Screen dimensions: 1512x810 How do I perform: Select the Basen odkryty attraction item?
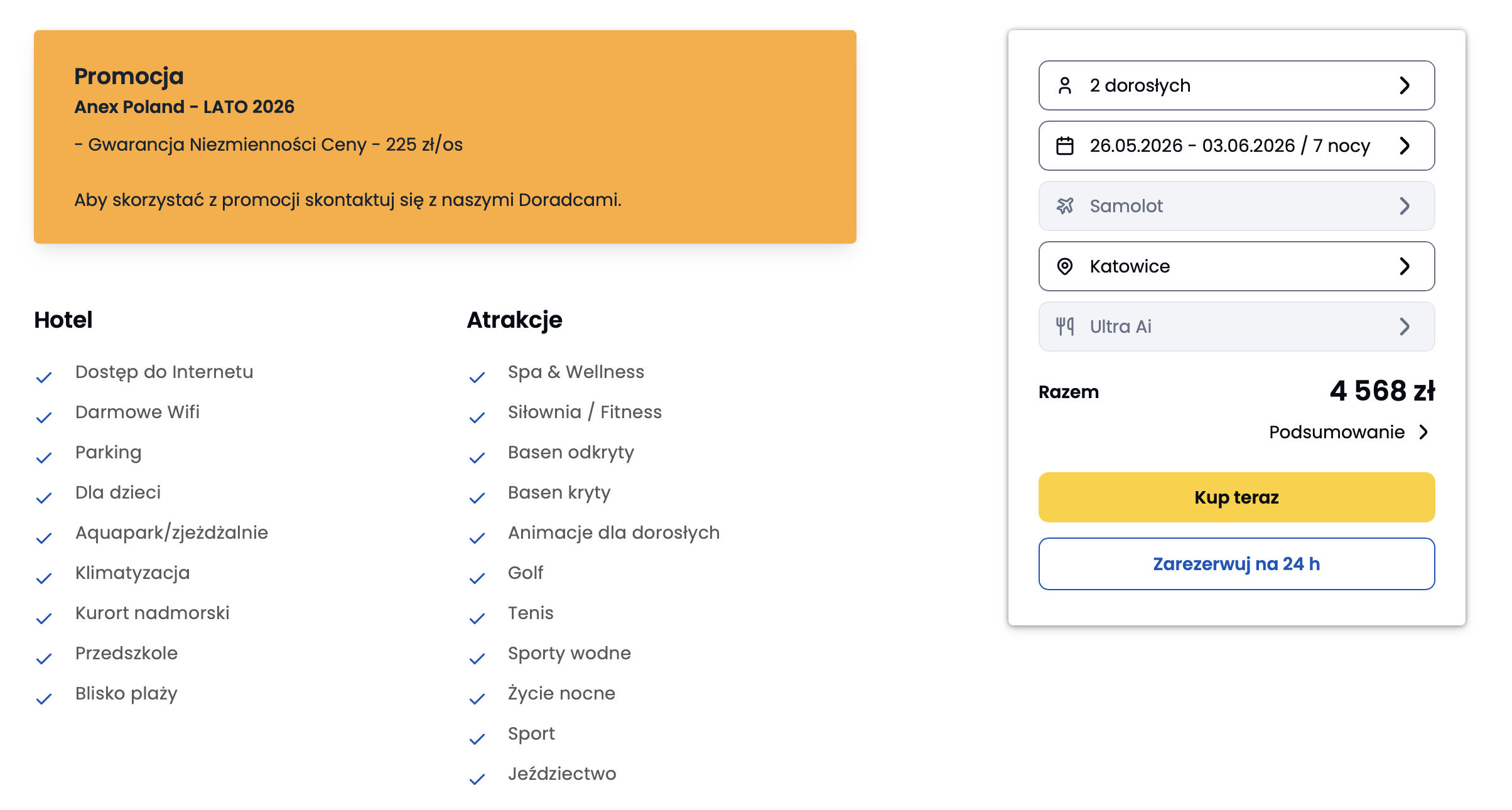571,452
